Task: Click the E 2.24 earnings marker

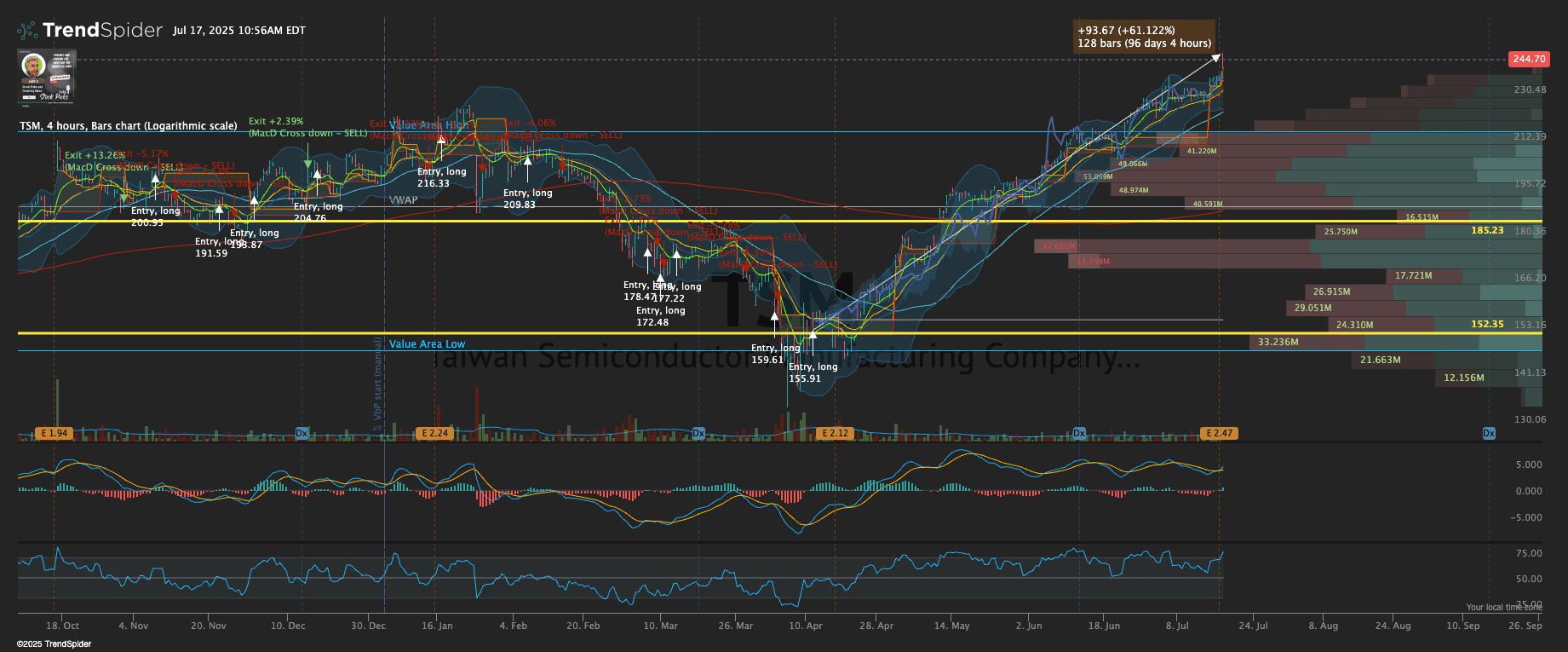Action: [x=434, y=434]
